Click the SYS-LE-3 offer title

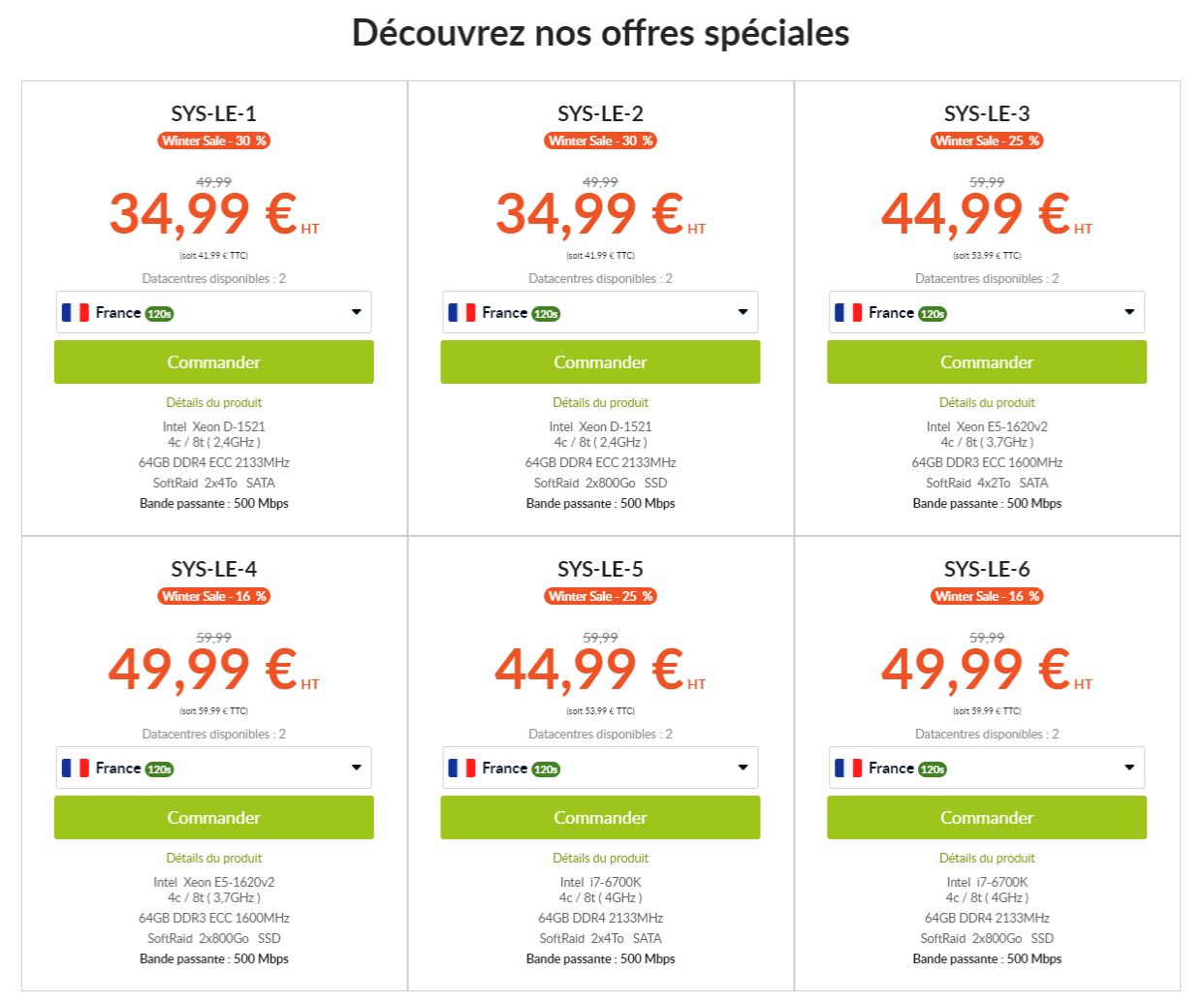986,113
